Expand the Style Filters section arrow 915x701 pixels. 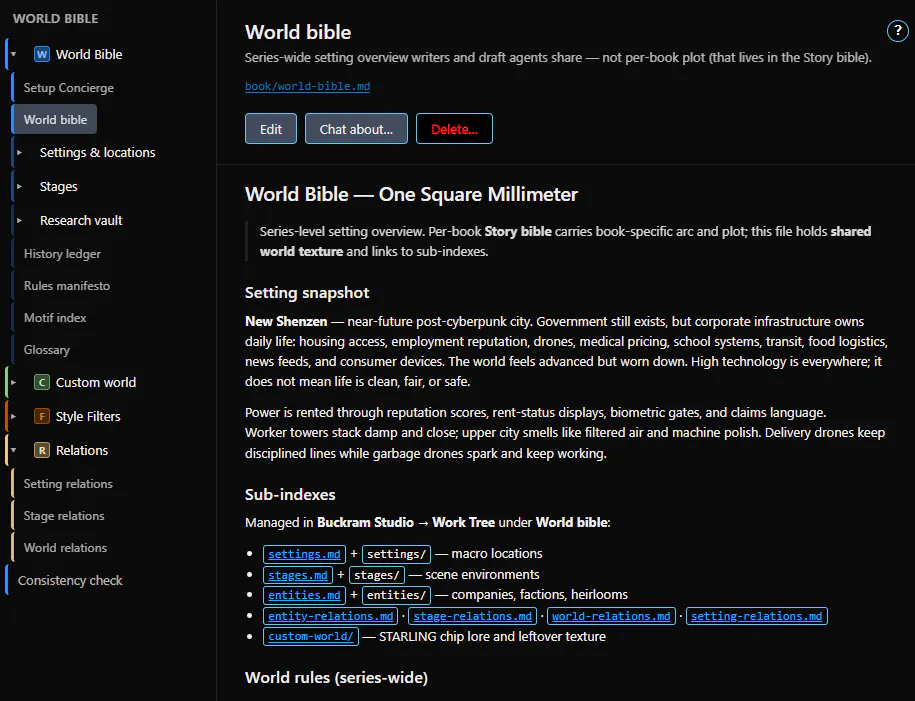point(13,416)
